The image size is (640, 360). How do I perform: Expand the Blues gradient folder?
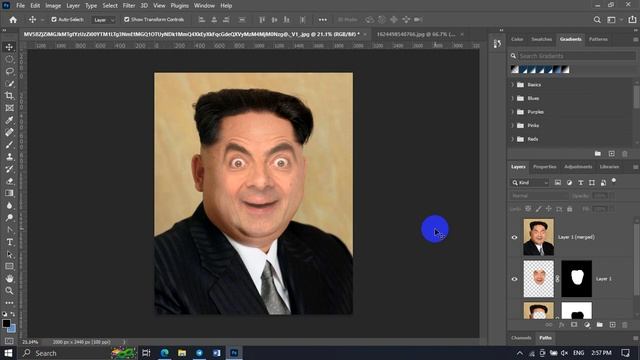click(x=513, y=98)
